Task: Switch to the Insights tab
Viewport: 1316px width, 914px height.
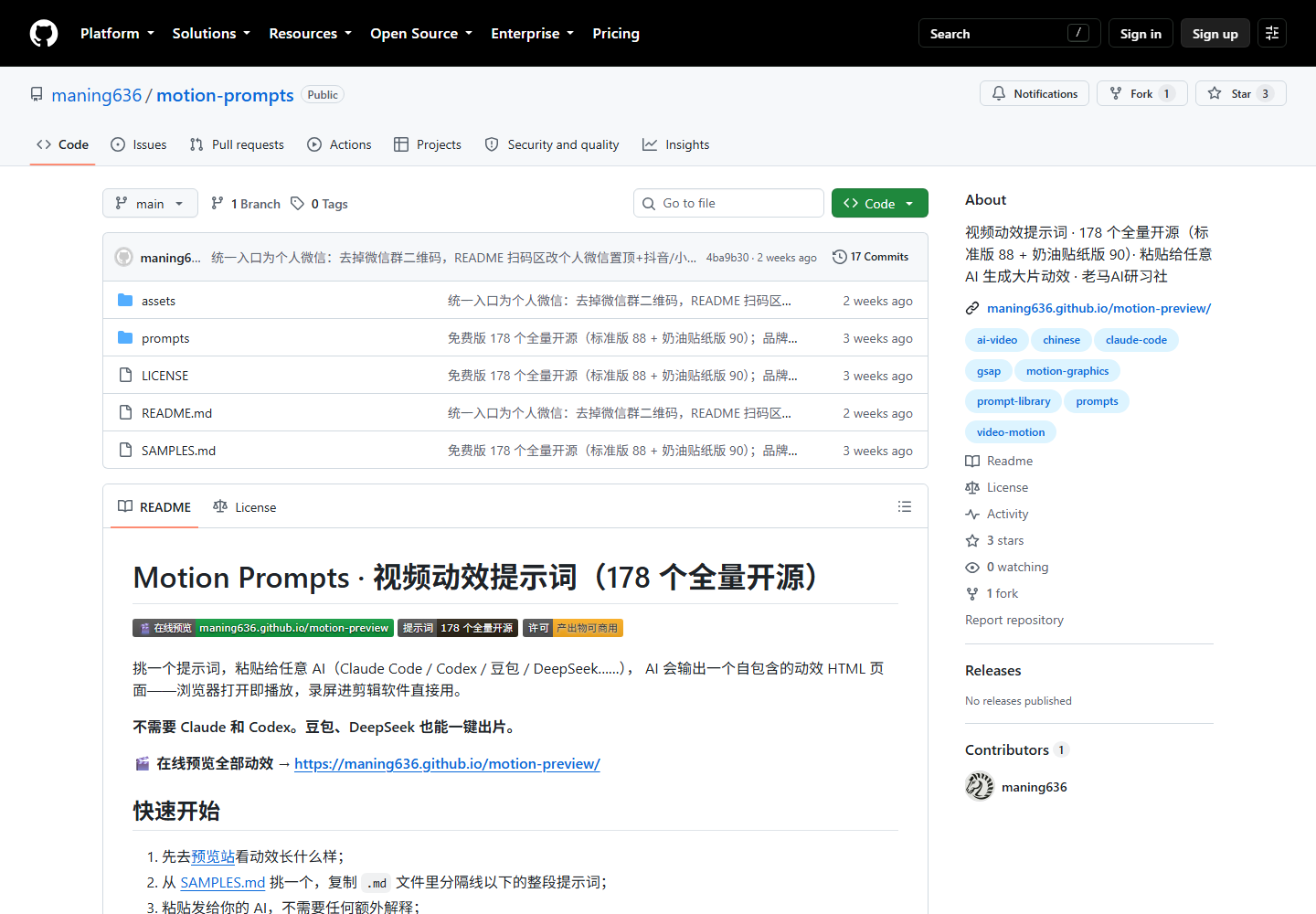Action: click(676, 144)
